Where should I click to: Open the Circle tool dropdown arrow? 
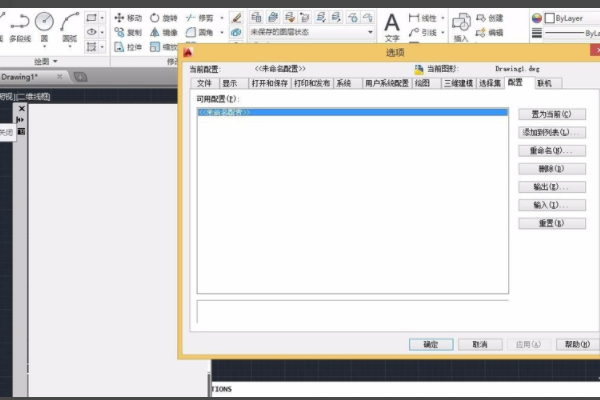coord(44,47)
